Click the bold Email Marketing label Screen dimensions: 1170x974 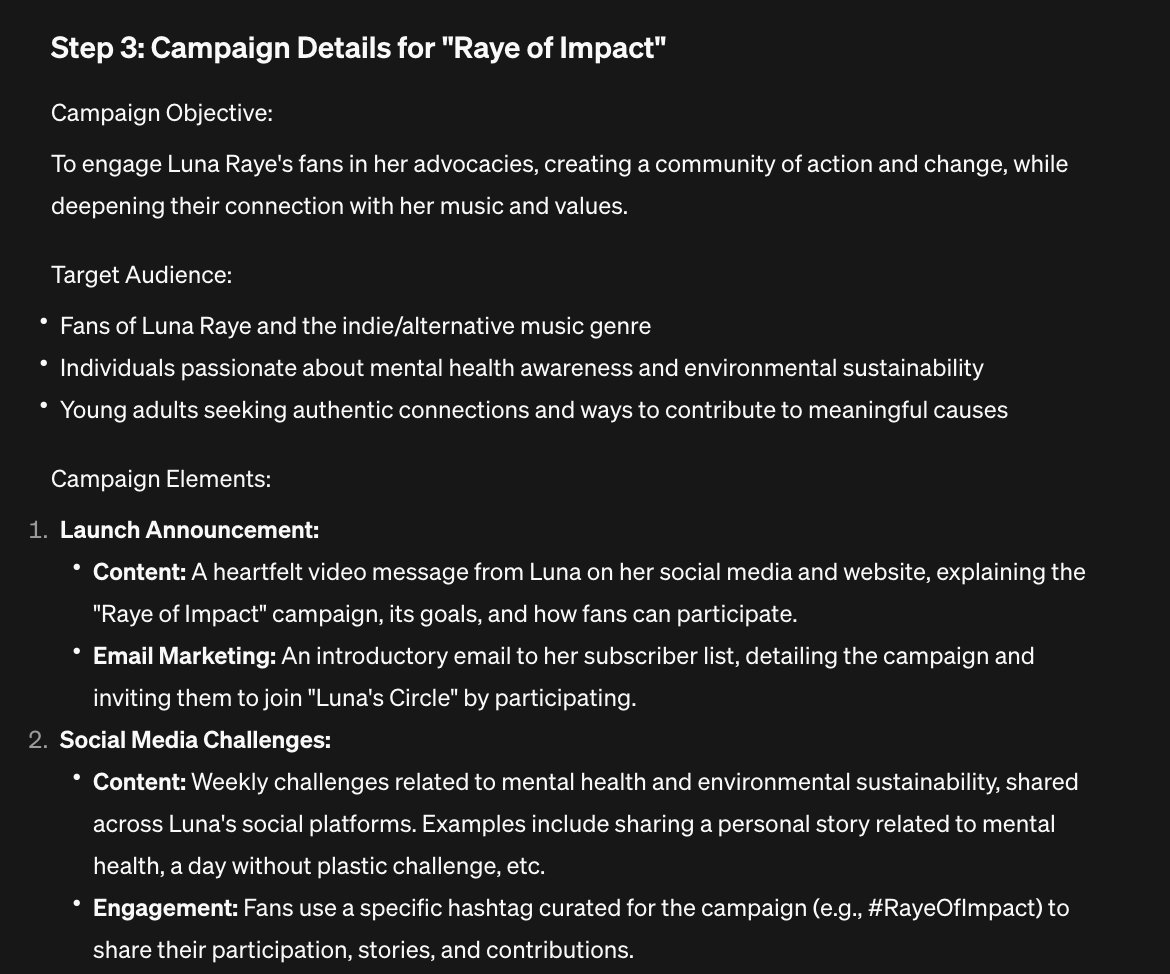click(x=184, y=656)
